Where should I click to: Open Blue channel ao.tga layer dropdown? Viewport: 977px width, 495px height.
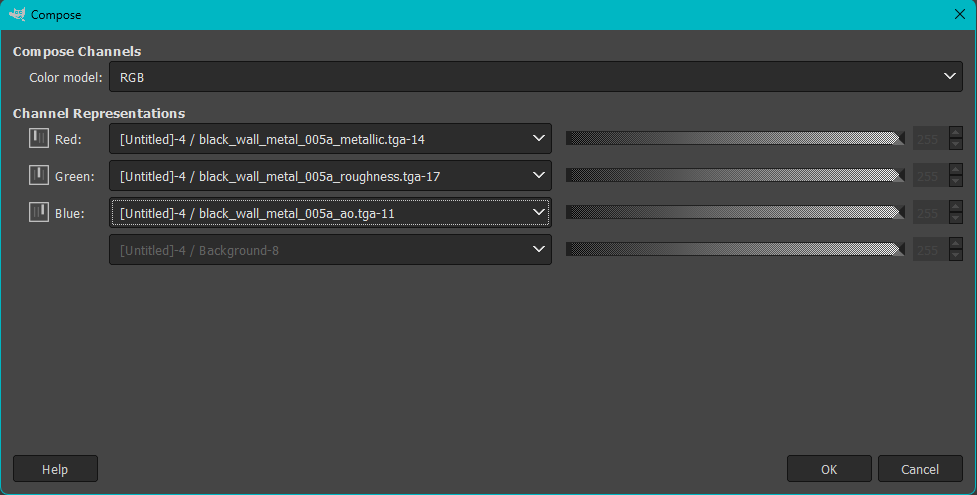(x=330, y=212)
